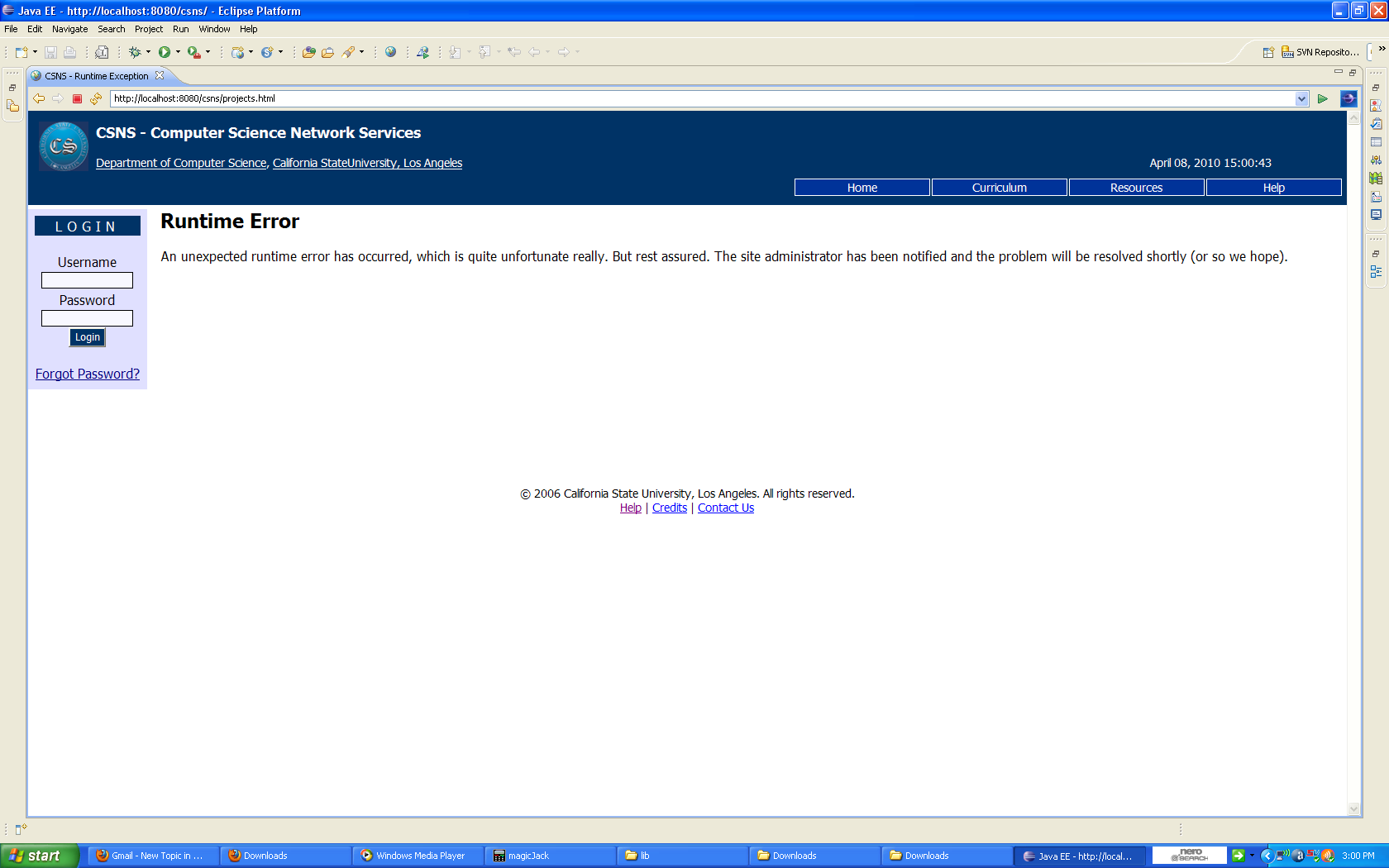Click the green Run button in the toolbar

click(x=165, y=52)
